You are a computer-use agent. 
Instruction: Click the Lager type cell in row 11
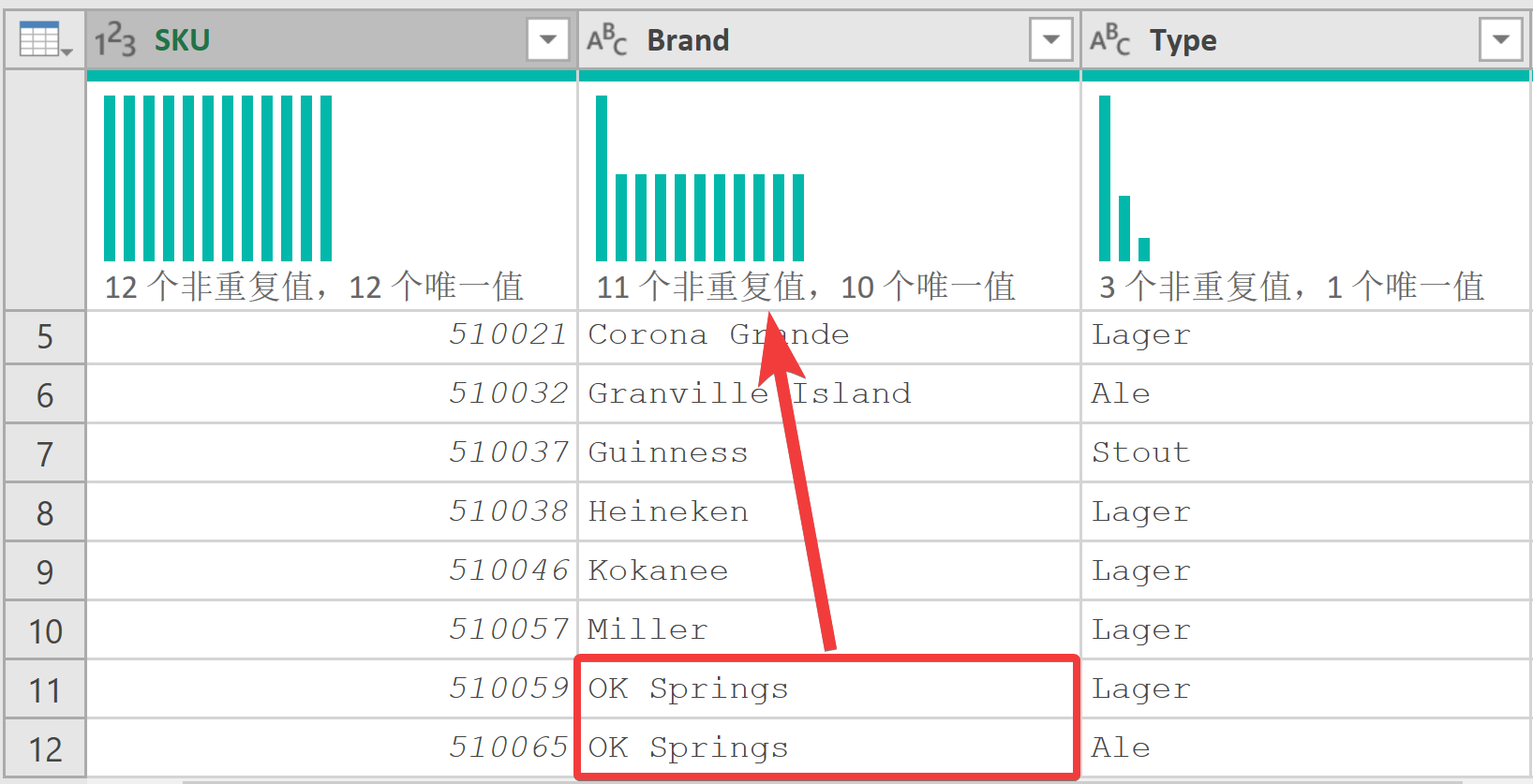[x=1306, y=689]
